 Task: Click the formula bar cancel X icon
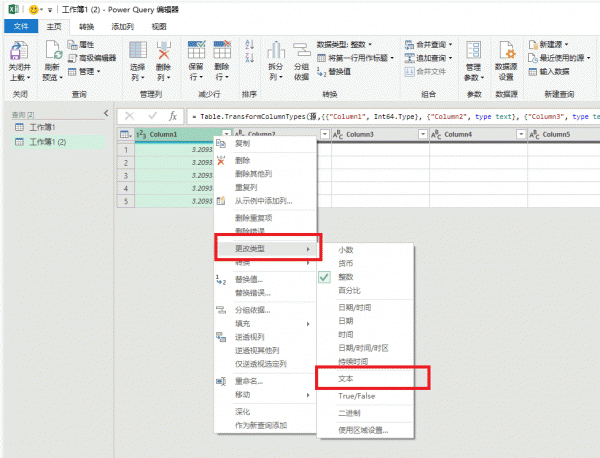point(130,116)
